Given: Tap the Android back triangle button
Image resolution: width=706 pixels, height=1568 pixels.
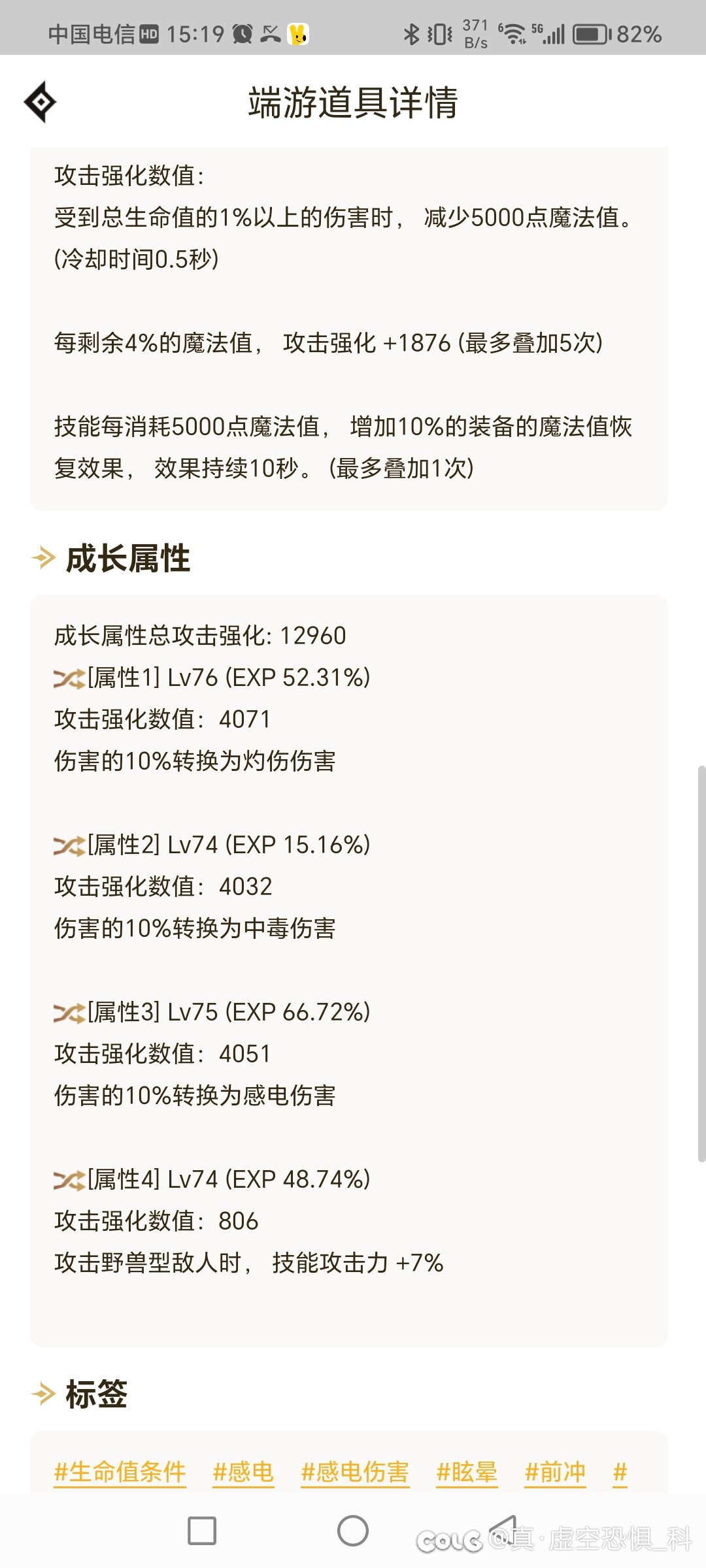Looking at the screenshot, I should [503, 1531].
